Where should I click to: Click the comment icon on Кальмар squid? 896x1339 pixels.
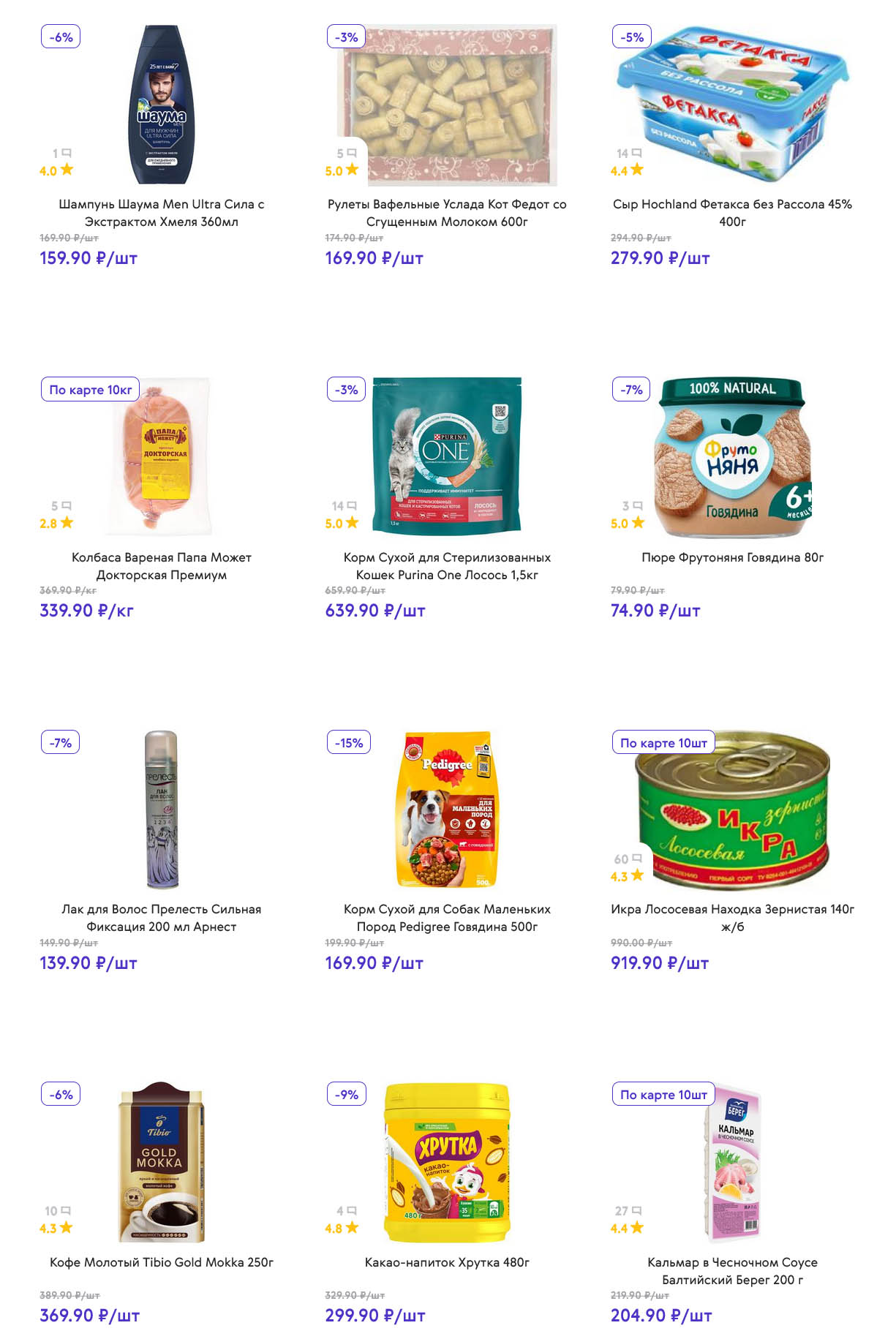coord(637,1211)
